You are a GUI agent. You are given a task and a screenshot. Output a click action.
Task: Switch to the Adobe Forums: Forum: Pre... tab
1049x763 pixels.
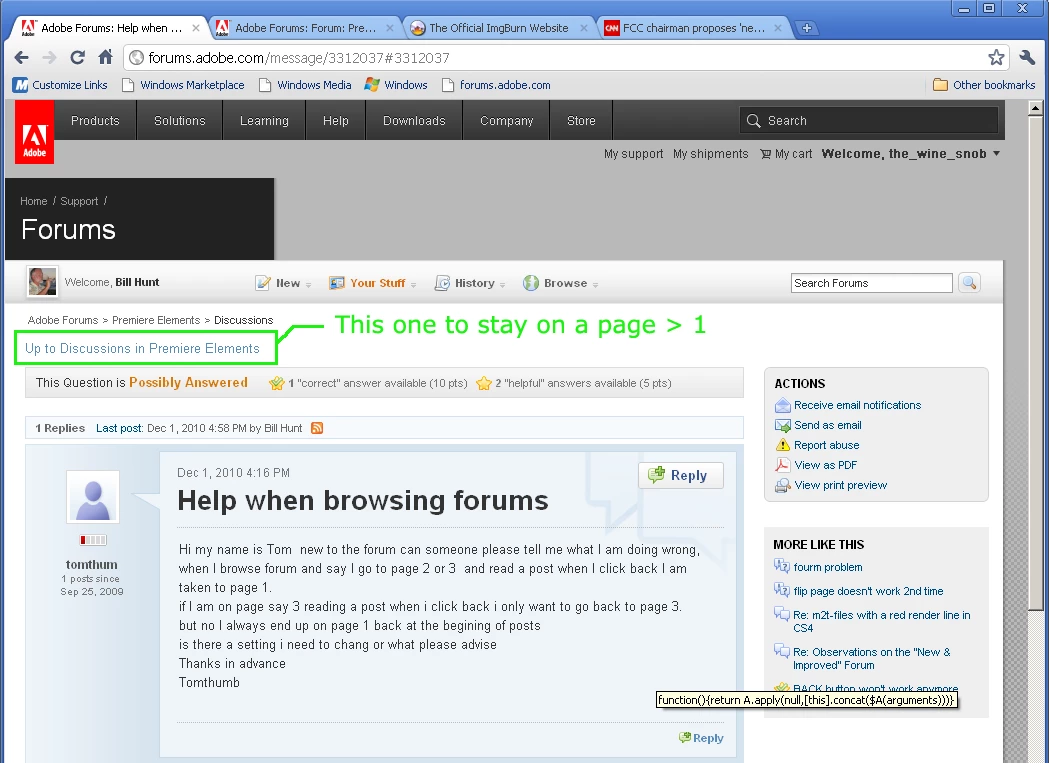point(304,28)
